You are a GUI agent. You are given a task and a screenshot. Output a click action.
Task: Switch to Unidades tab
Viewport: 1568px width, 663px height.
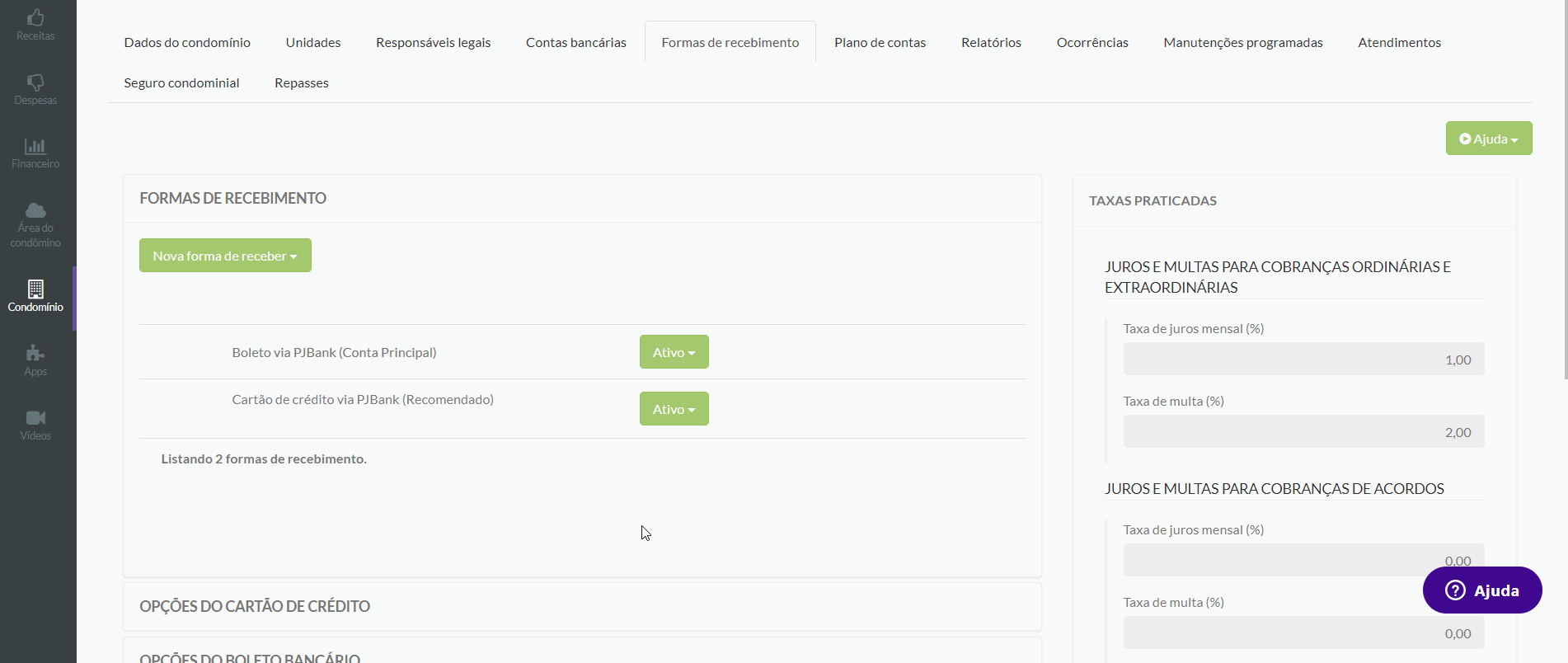(313, 42)
